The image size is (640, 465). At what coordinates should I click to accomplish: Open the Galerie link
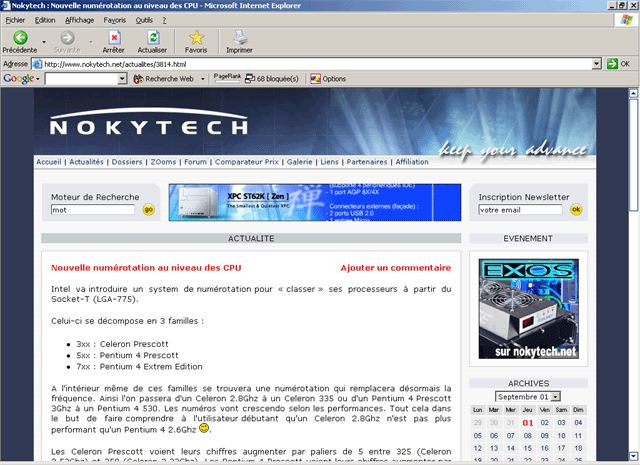point(300,162)
